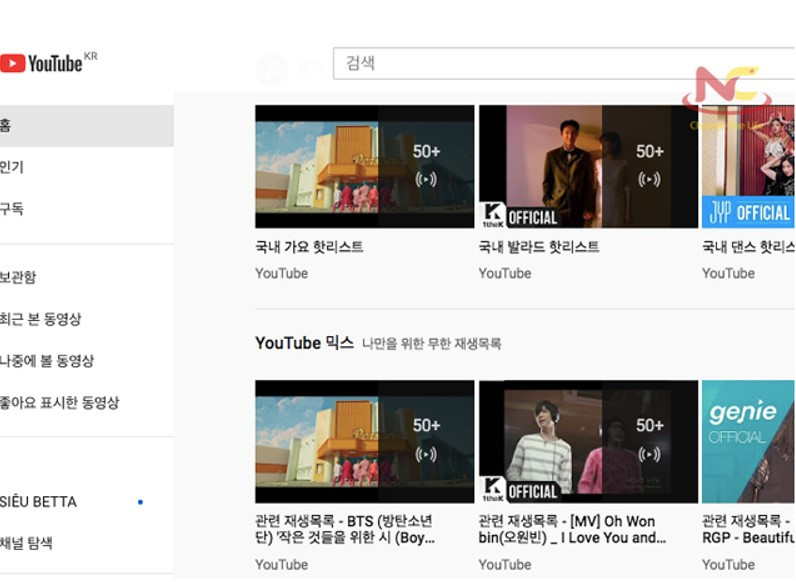Click the 국내 댄스 핫리스트 title

click(749, 247)
